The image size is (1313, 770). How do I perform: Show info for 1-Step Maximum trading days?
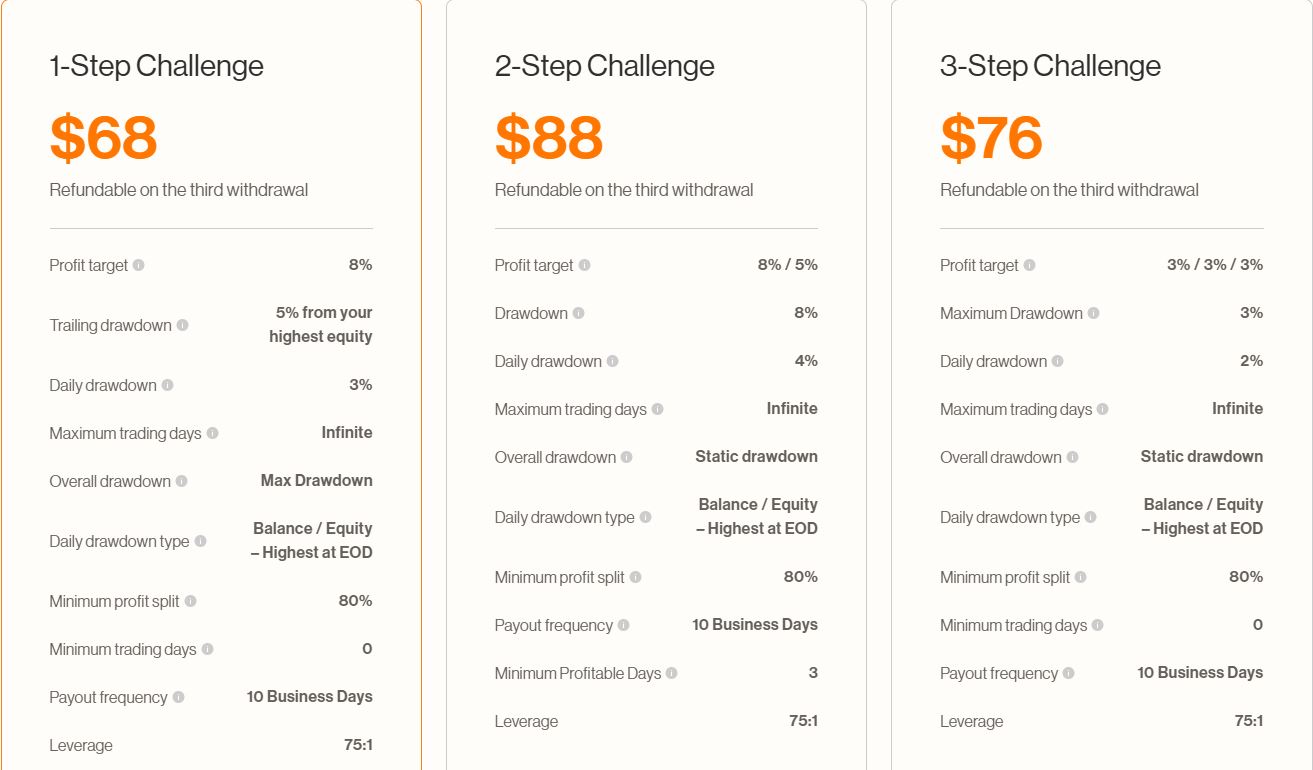(x=212, y=433)
